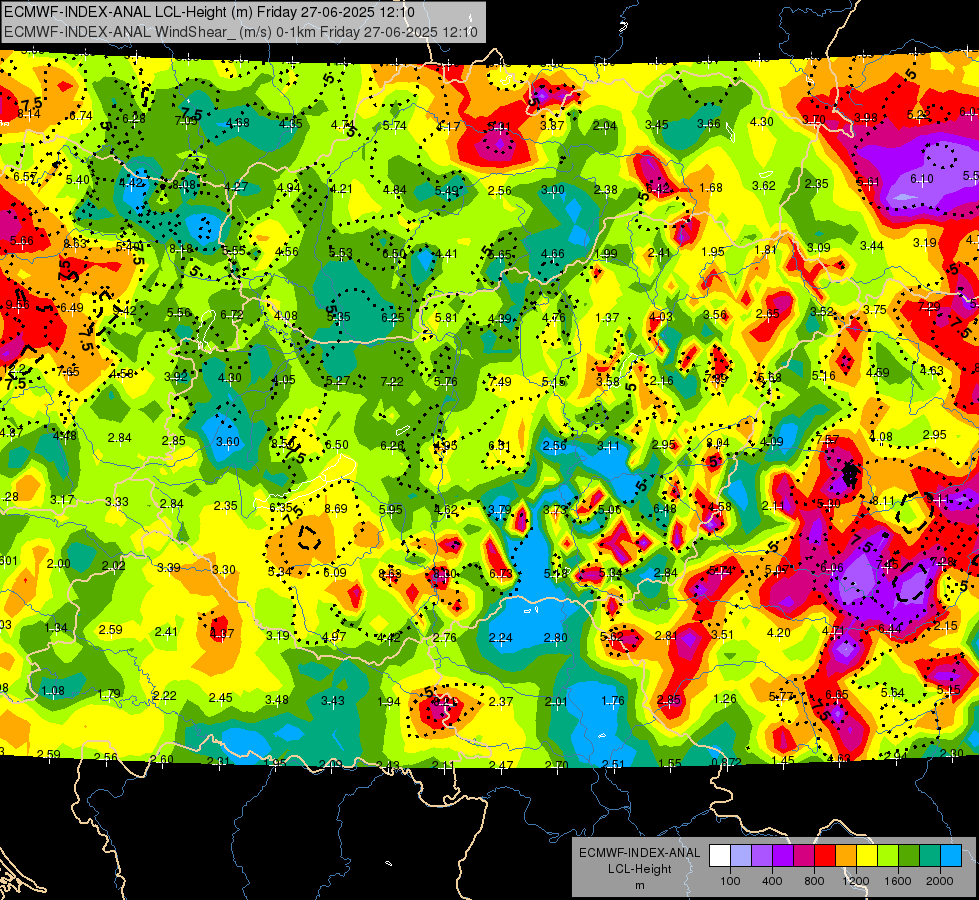Screen dimensions: 979x900
Task: Click the shear value 5.74
Action: click(395, 126)
